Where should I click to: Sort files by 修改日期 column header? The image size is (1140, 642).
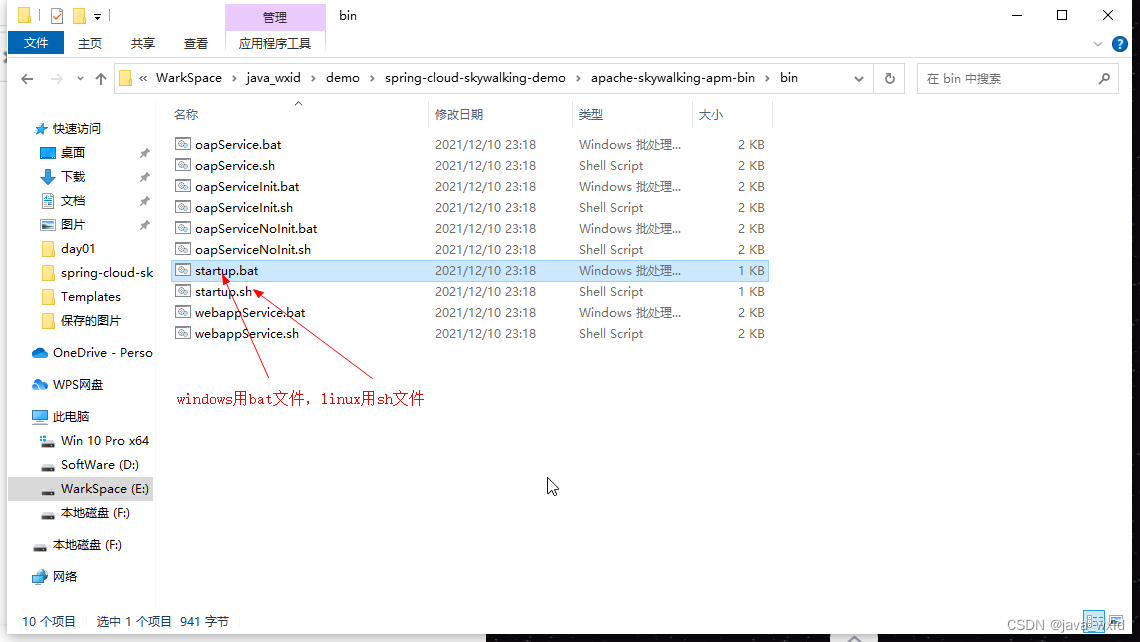(459, 114)
